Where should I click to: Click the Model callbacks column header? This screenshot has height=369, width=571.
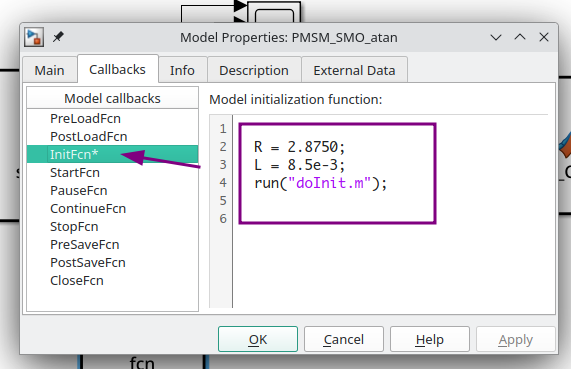[113, 98]
